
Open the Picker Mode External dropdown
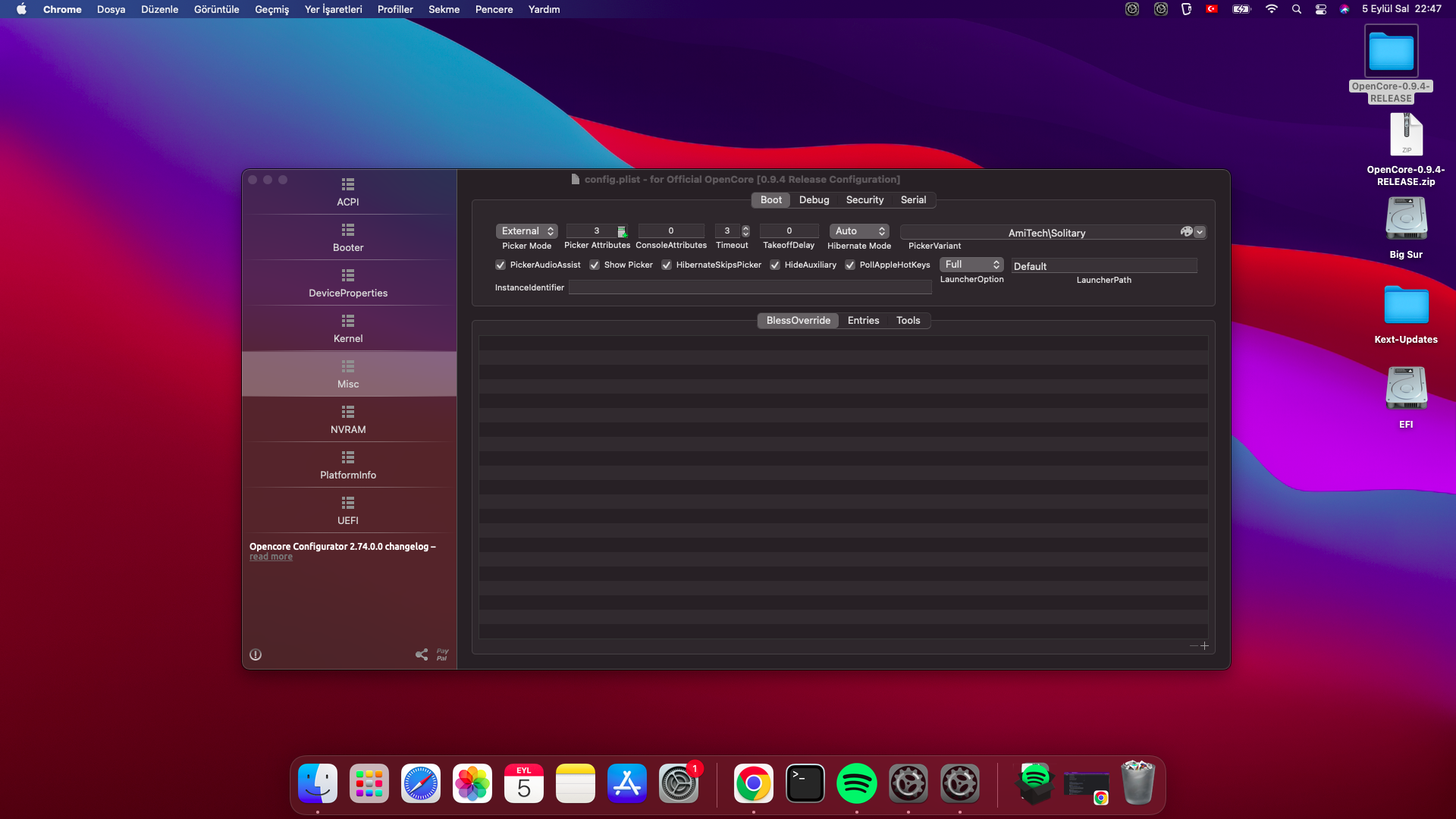tap(527, 231)
